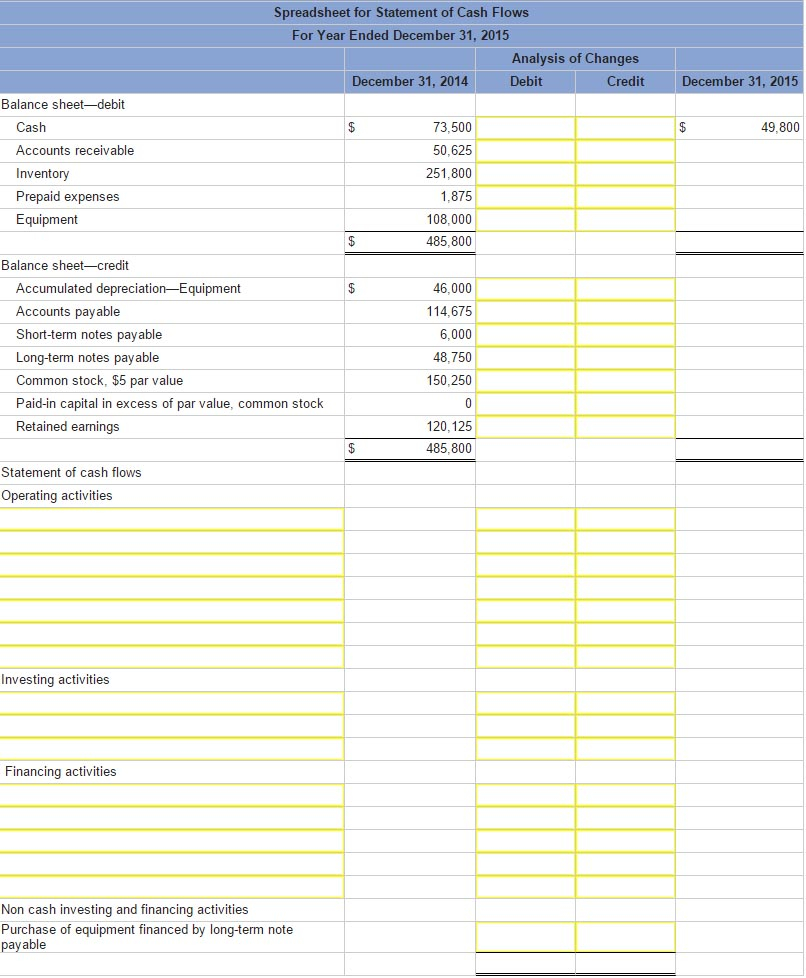Viewport: 806px width, 978px height.
Task: Select Short-term notes payable Credit cell
Action: point(625,335)
